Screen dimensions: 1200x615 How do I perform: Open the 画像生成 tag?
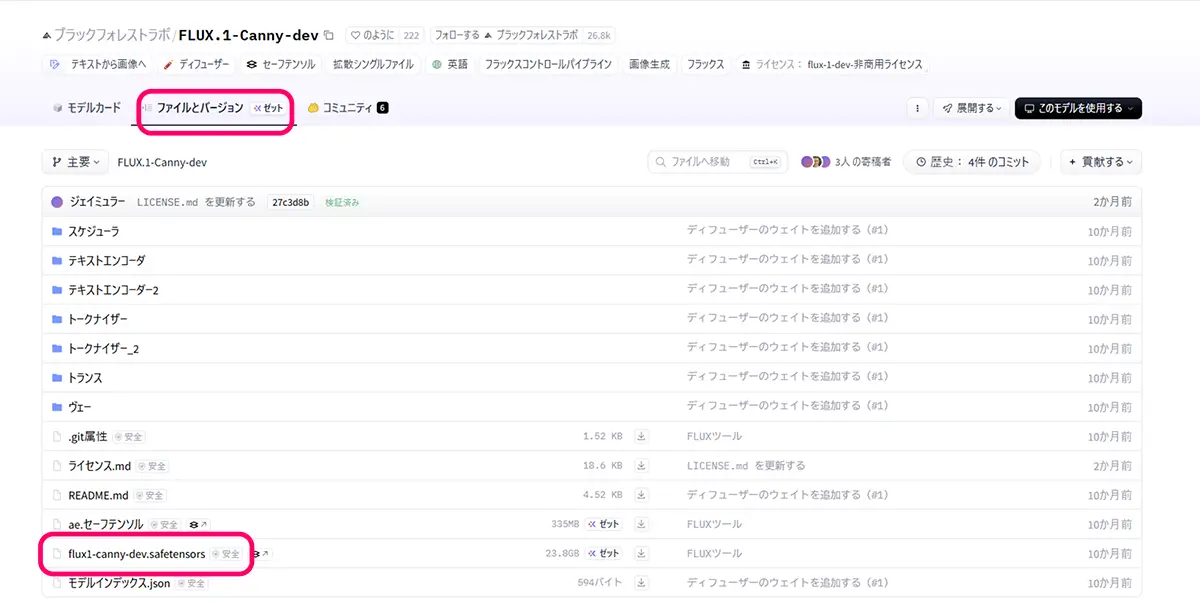(649, 64)
